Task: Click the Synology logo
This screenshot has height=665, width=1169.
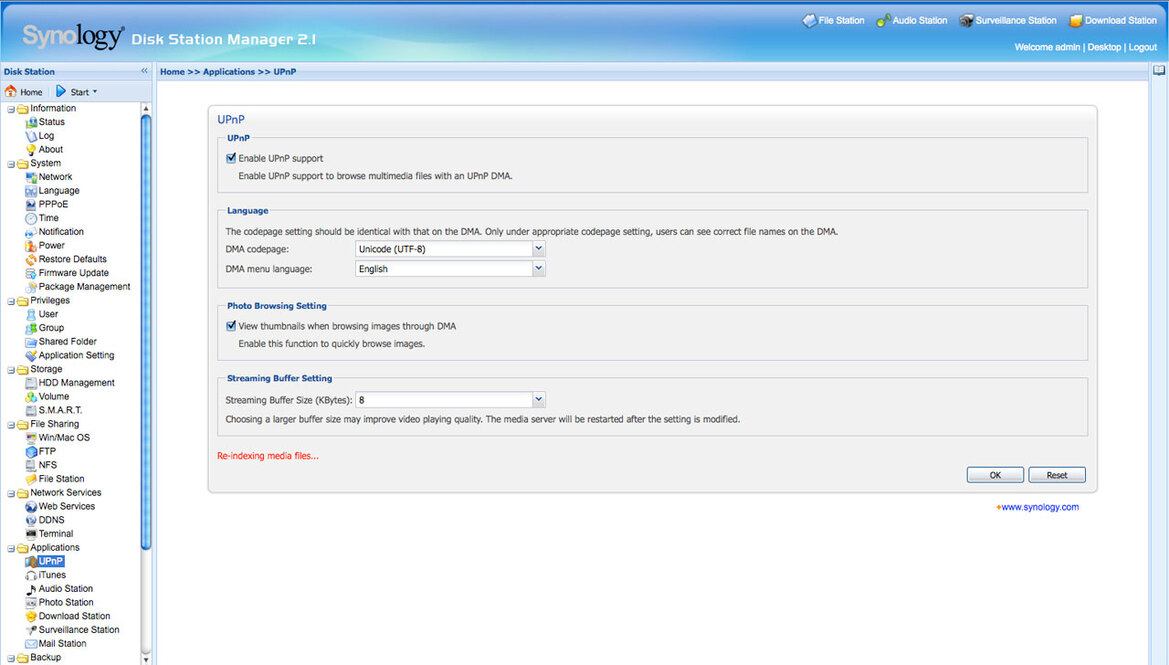Action: 73,36
